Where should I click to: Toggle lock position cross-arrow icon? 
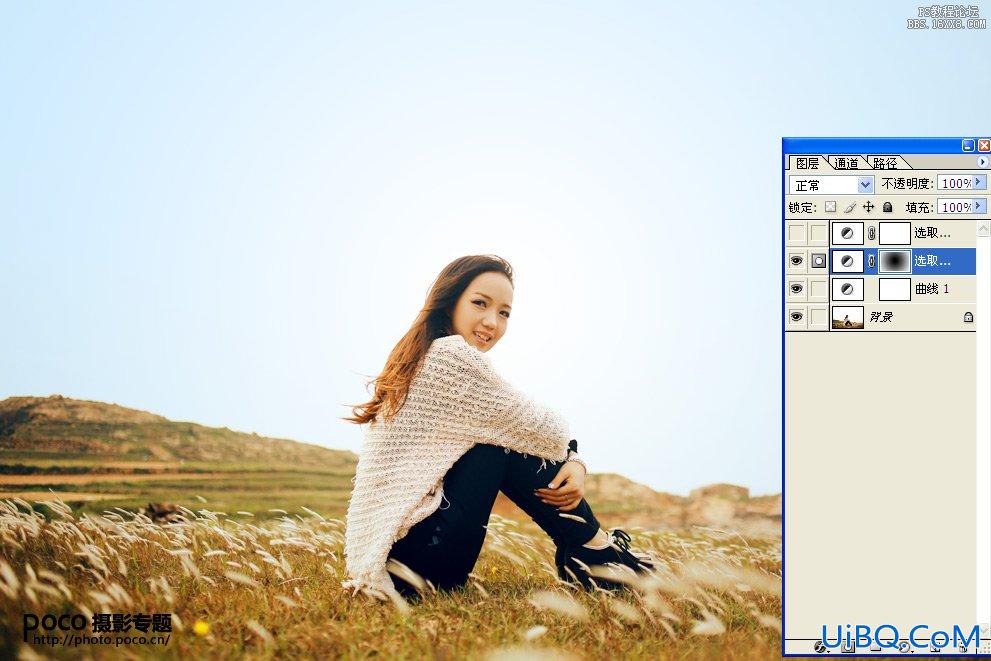click(x=868, y=207)
